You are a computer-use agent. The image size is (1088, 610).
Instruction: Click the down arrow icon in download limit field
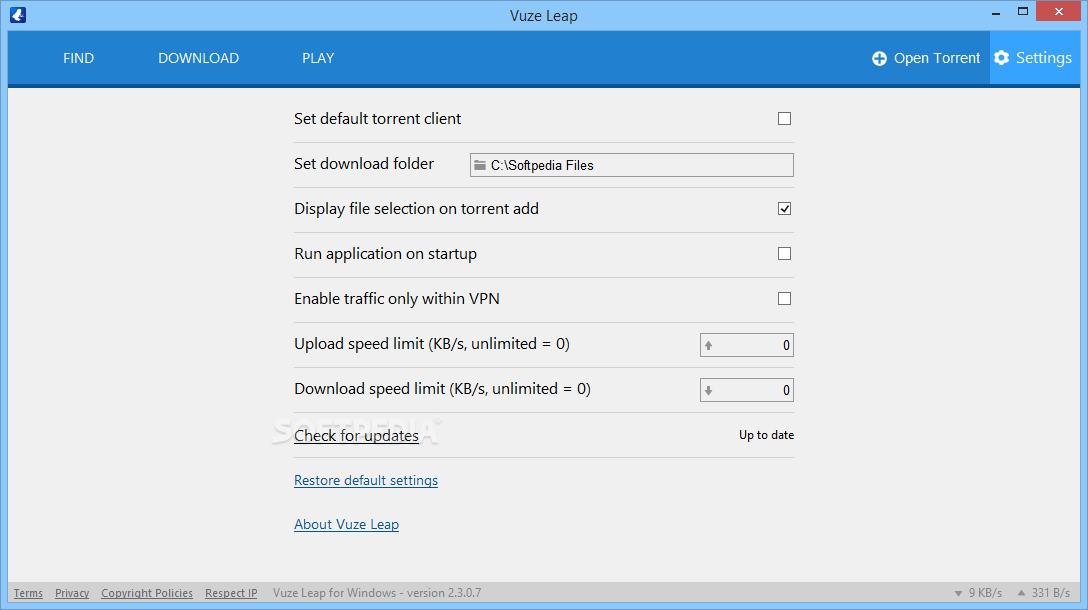tap(708, 391)
